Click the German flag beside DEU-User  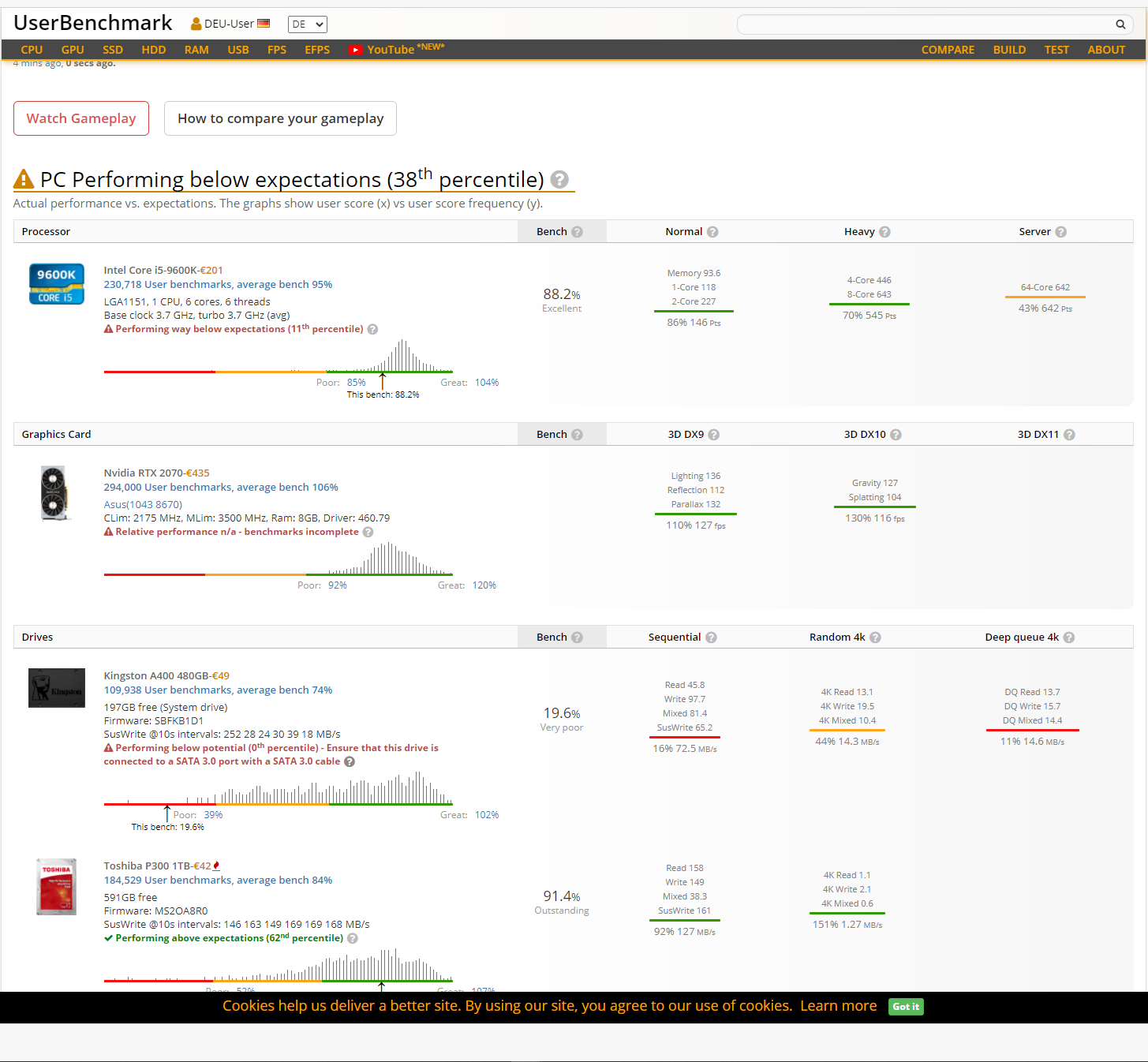coord(263,23)
